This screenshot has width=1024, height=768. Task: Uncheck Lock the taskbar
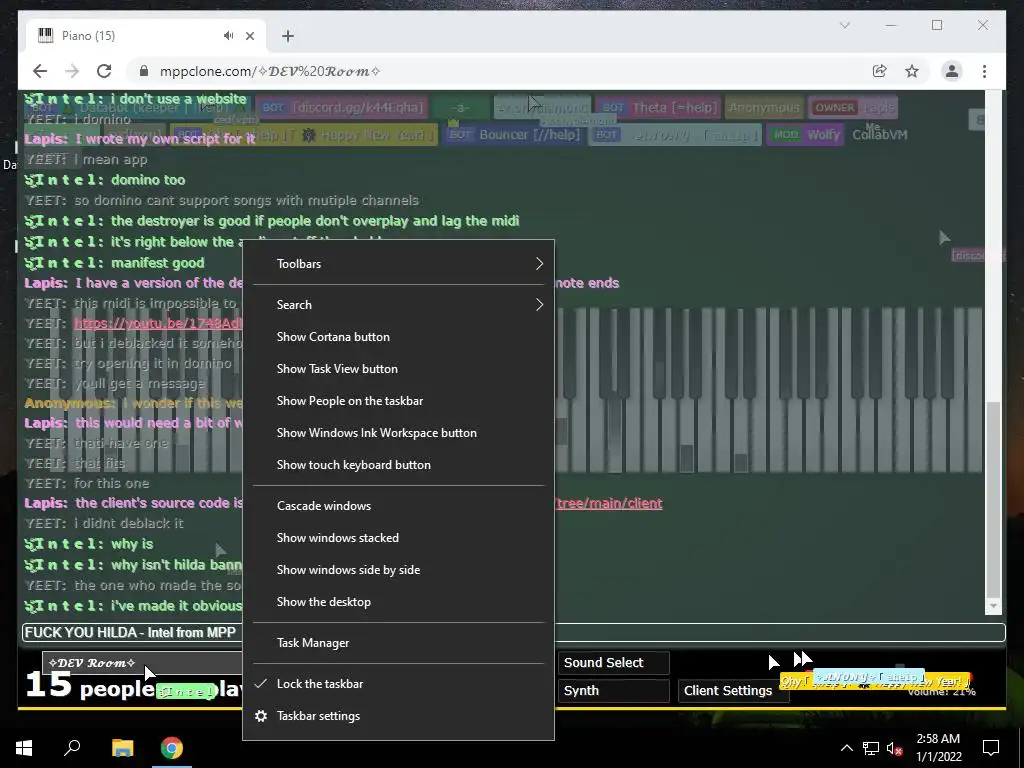pyautogui.click(x=398, y=684)
